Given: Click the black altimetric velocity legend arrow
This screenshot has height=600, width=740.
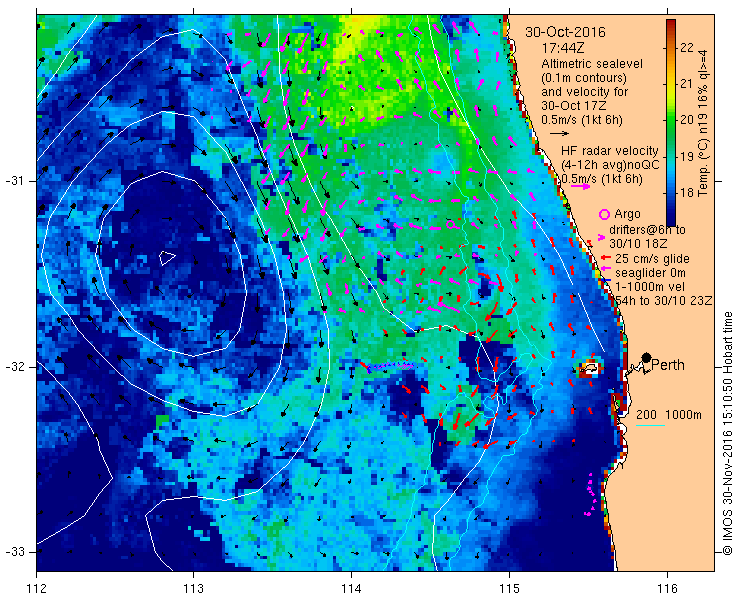Looking at the screenshot, I should [559, 134].
